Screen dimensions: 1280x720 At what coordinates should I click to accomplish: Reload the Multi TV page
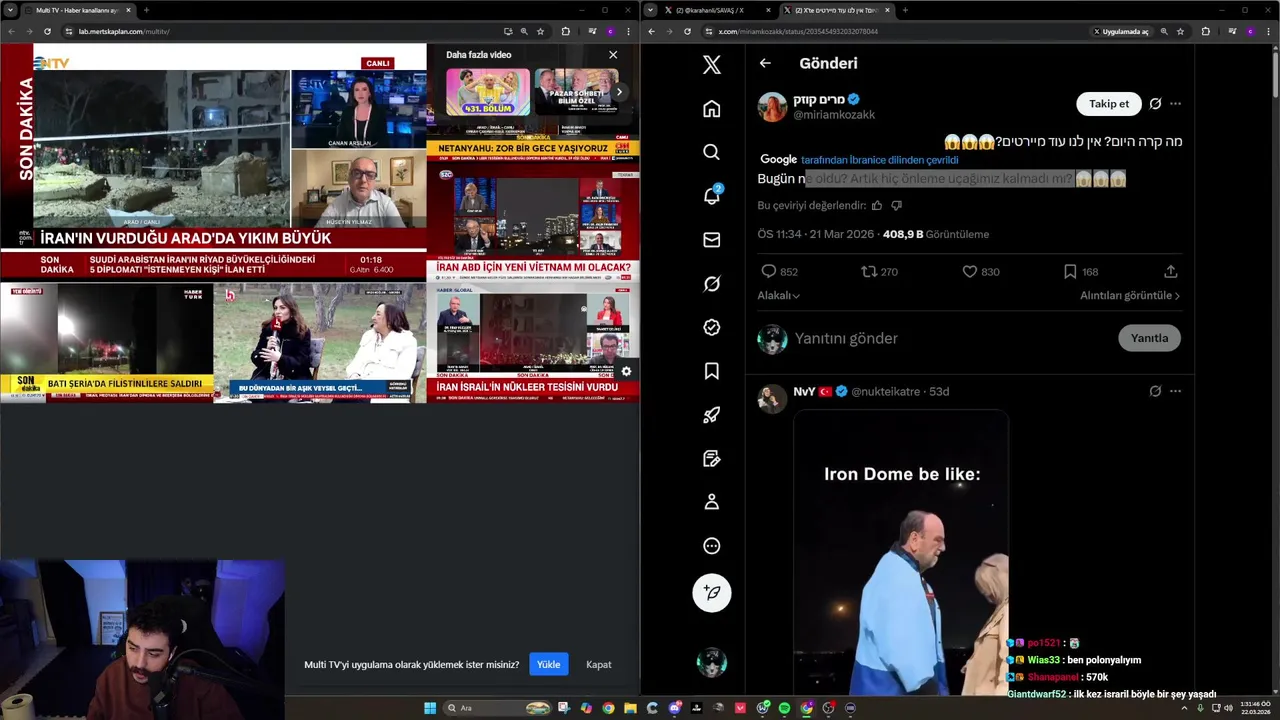(47, 31)
